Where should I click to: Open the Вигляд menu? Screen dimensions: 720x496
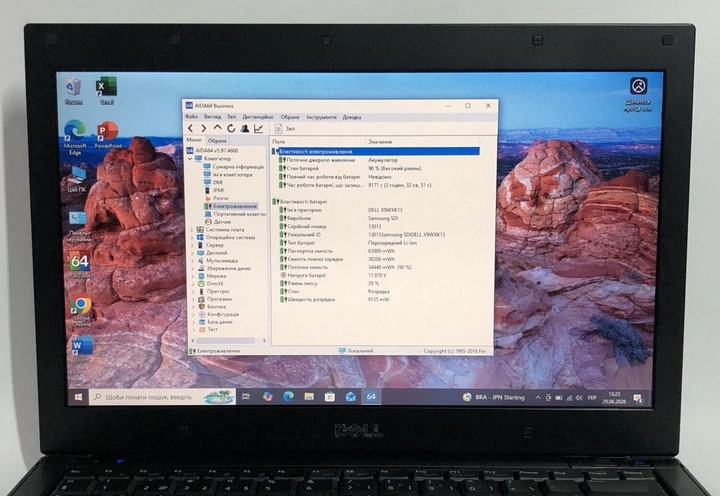pyautogui.click(x=212, y=117)
